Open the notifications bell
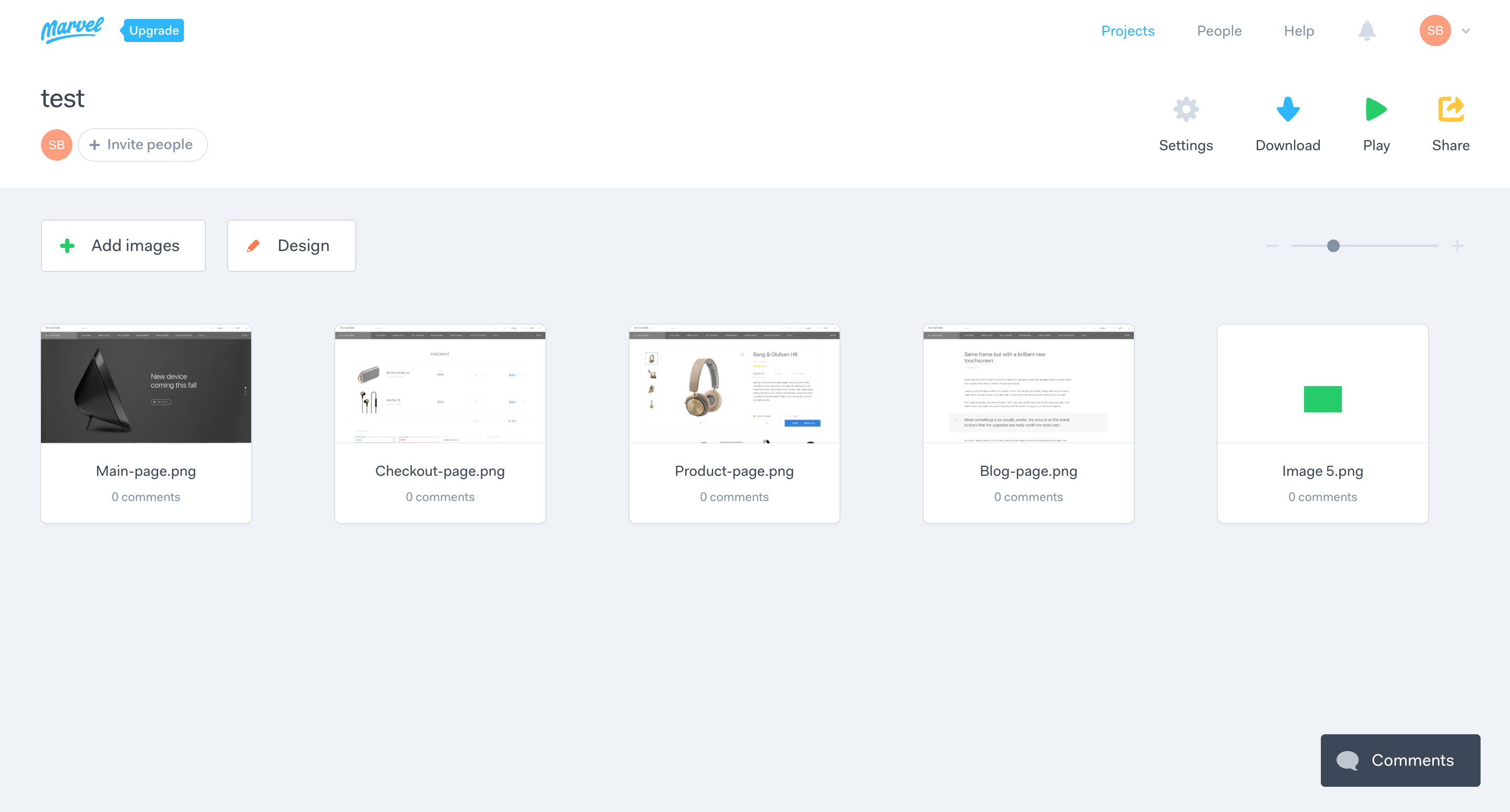 click(1367, 30)
